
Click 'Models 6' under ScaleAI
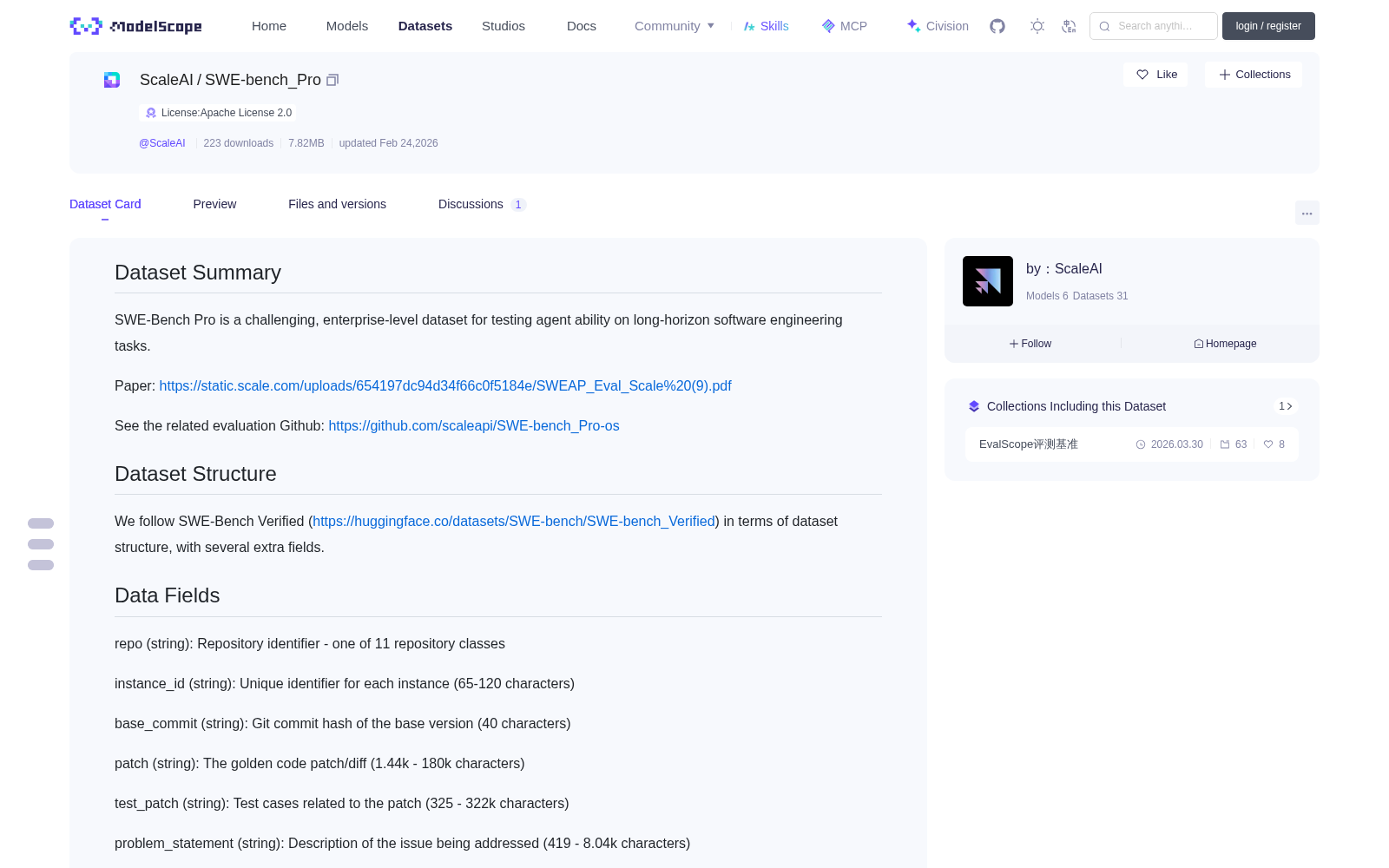(x=1047, y=296)
